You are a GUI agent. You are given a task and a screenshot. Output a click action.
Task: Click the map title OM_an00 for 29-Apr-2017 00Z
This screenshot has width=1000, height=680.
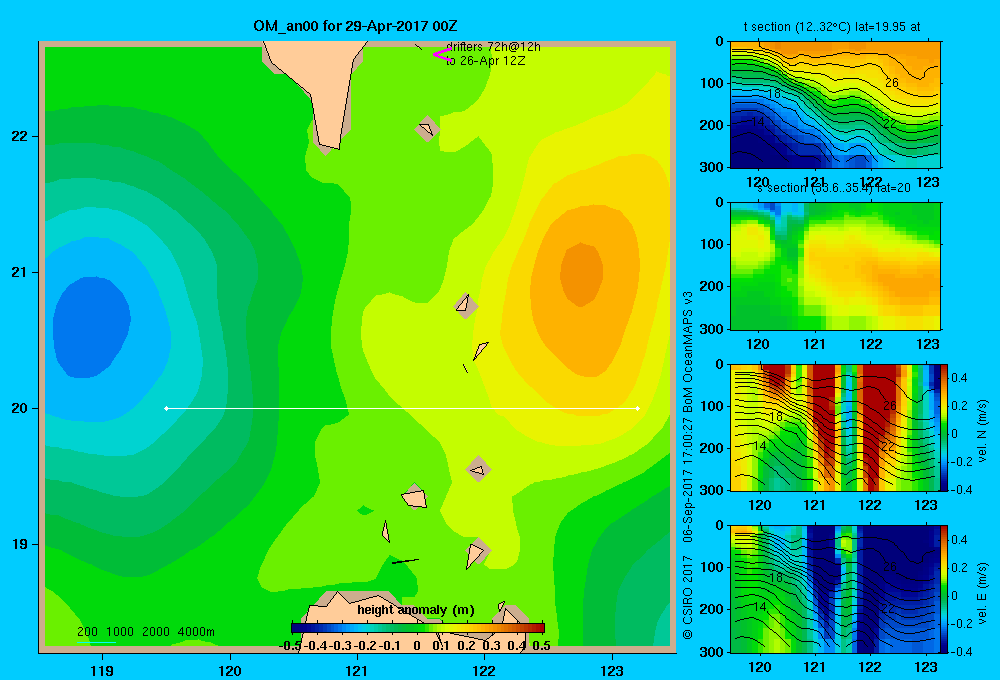click(x=355, y=26)
